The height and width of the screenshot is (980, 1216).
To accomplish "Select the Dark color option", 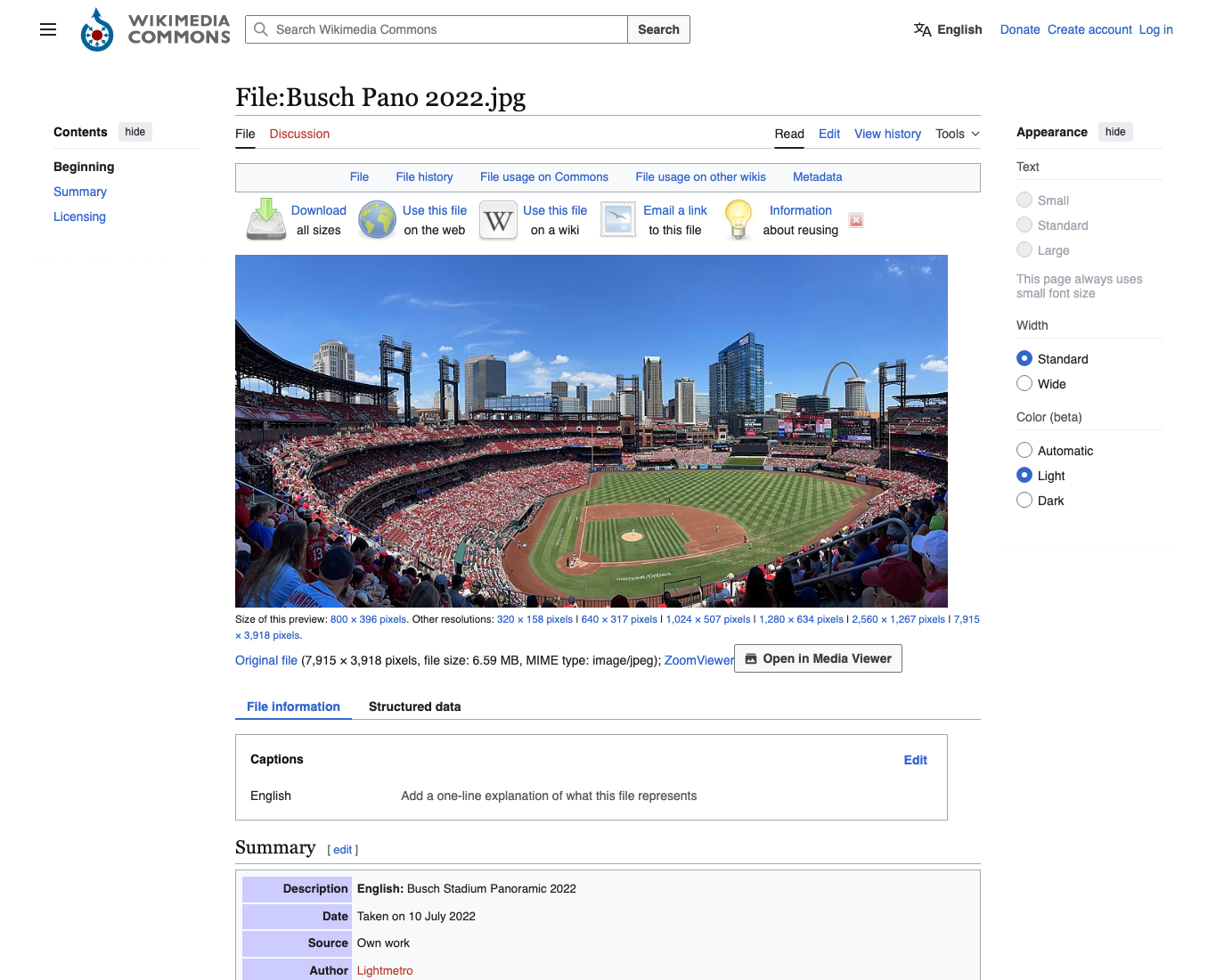I will click(x=1024, y=500).
